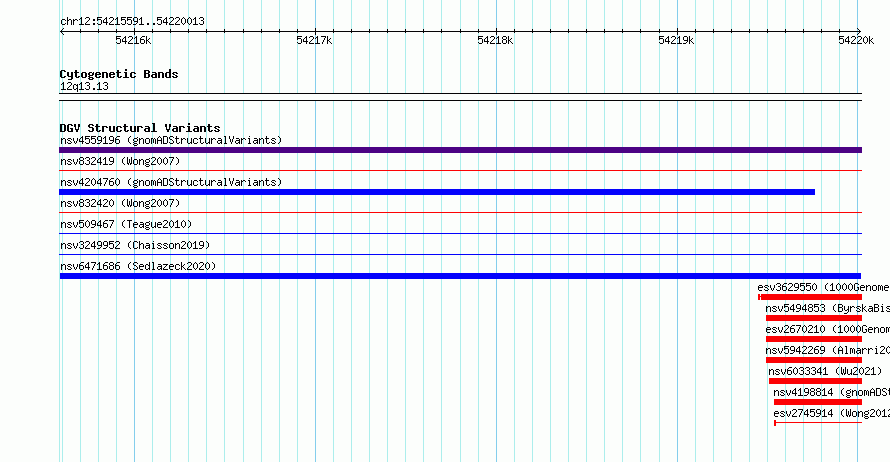Select the red nsv5494853 variant bar
Image resolution: width=890 pixels, height=462 pixels.
pyautogui.click(x=814, y=318)
